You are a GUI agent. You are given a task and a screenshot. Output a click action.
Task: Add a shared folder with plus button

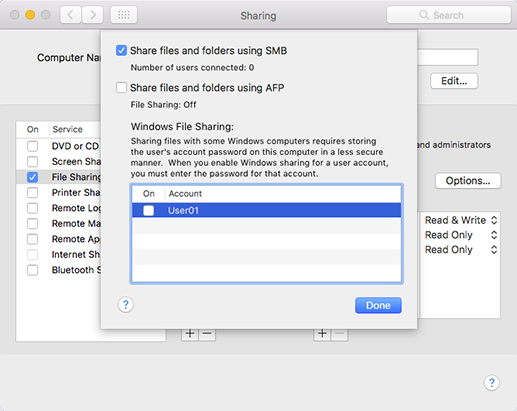tap(190, 334)
